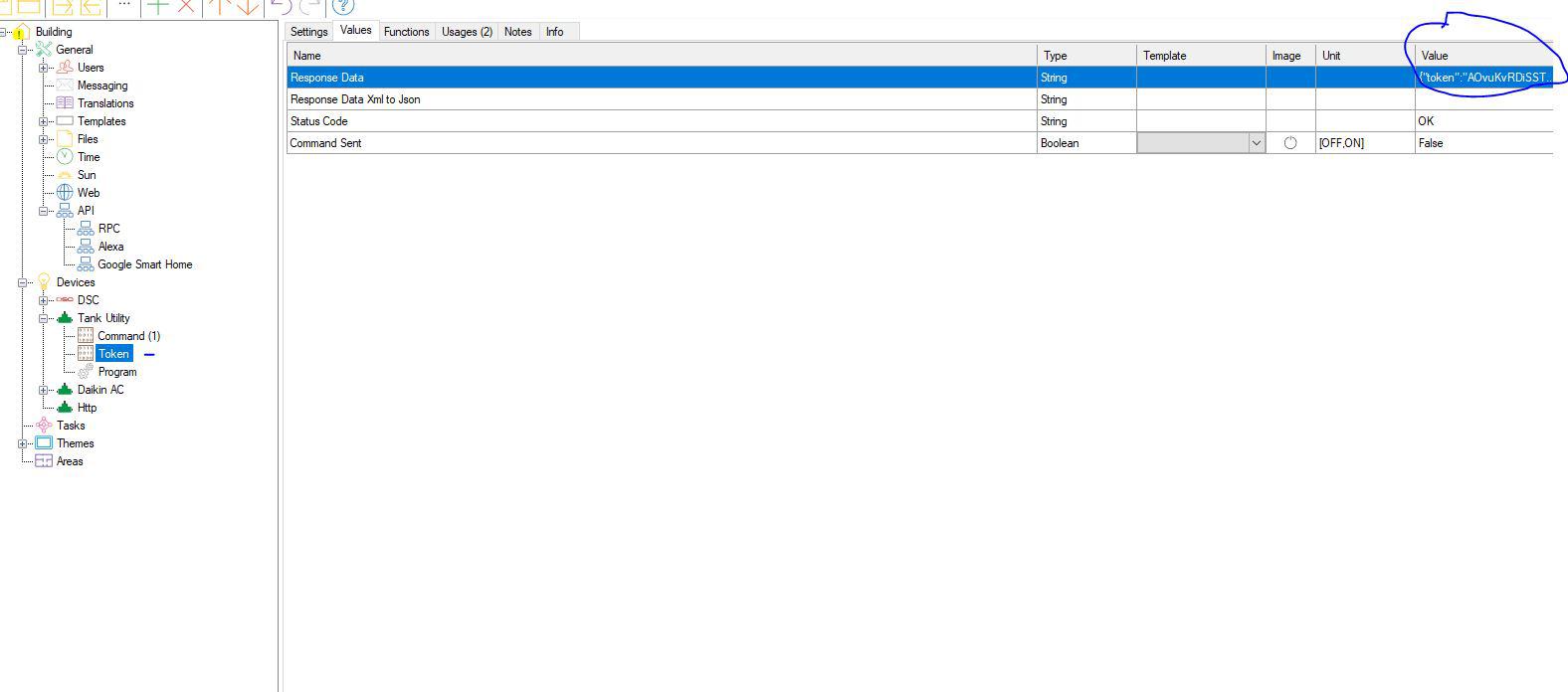Viewport: 1568px width, 692px height.
Task: Select Google Smart Home in tree
Action: [x=144, y=264]
